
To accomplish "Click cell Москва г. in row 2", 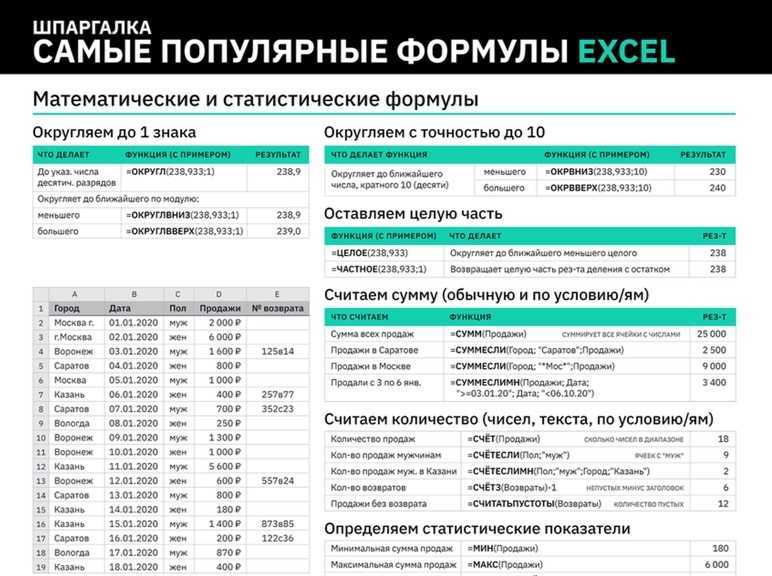I will coord(74,322).
